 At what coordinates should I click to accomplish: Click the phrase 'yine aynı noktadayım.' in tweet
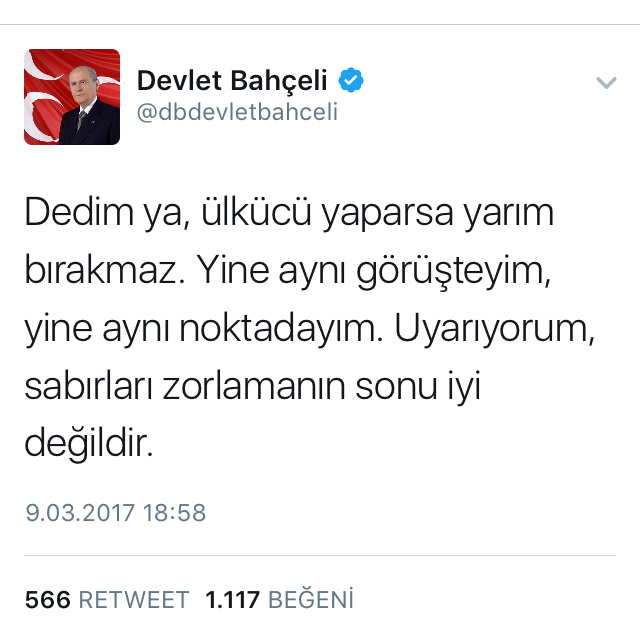204,329
